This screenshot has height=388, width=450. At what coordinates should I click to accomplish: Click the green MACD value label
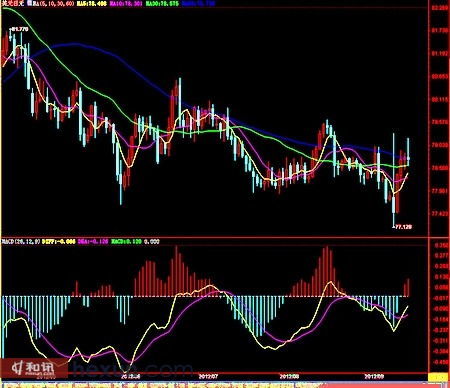pos(126,241)
